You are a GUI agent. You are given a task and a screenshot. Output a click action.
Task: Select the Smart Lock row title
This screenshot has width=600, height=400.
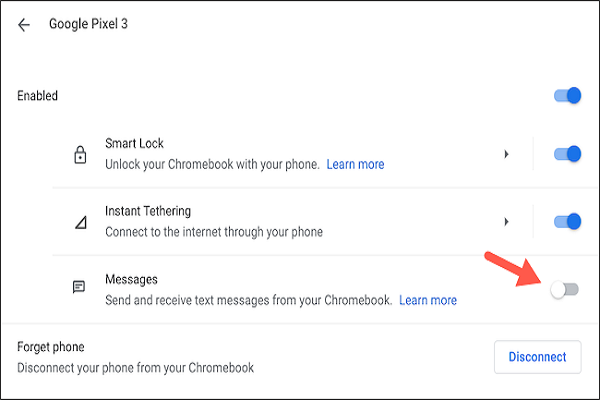(134, 143)
